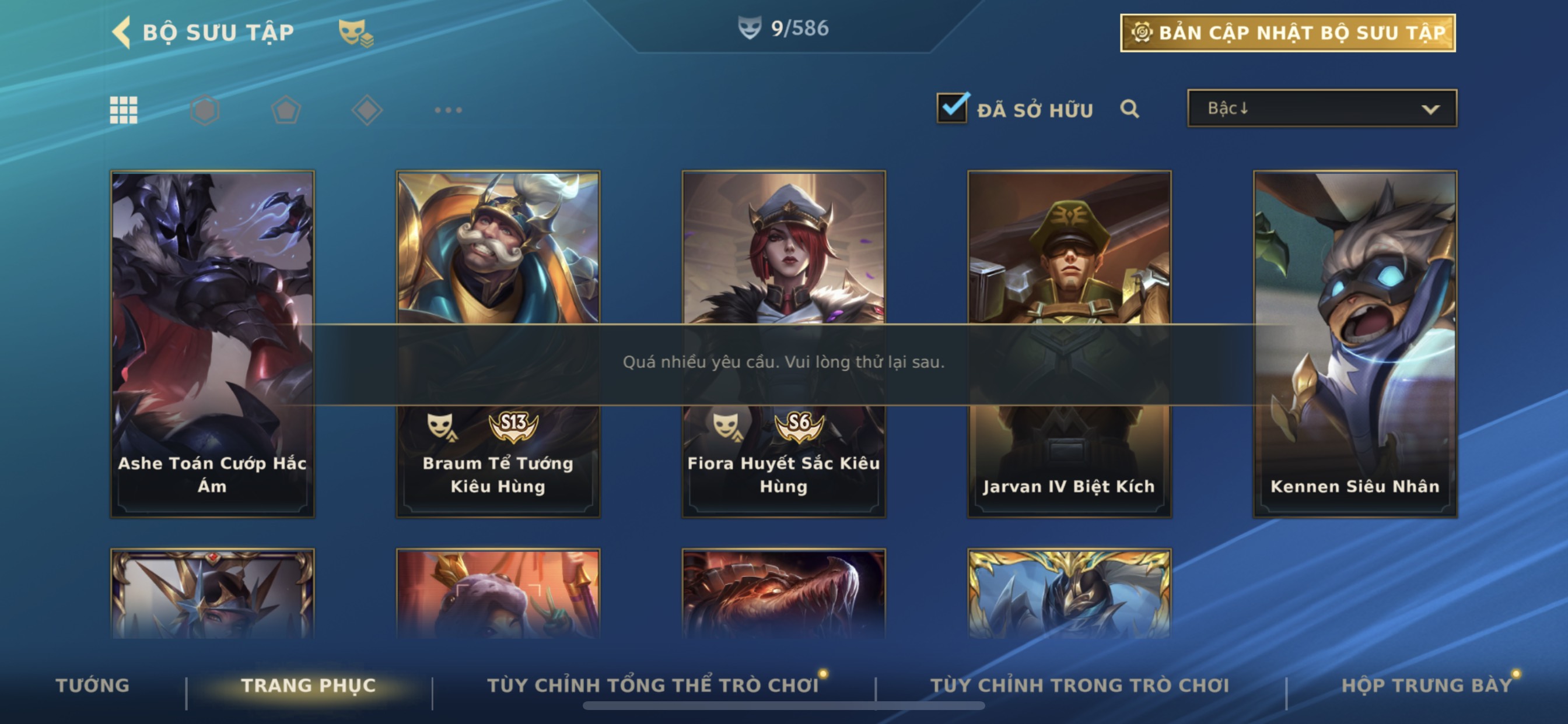Expand sort options with dropdown chevron

click(x=1430, y=110)
